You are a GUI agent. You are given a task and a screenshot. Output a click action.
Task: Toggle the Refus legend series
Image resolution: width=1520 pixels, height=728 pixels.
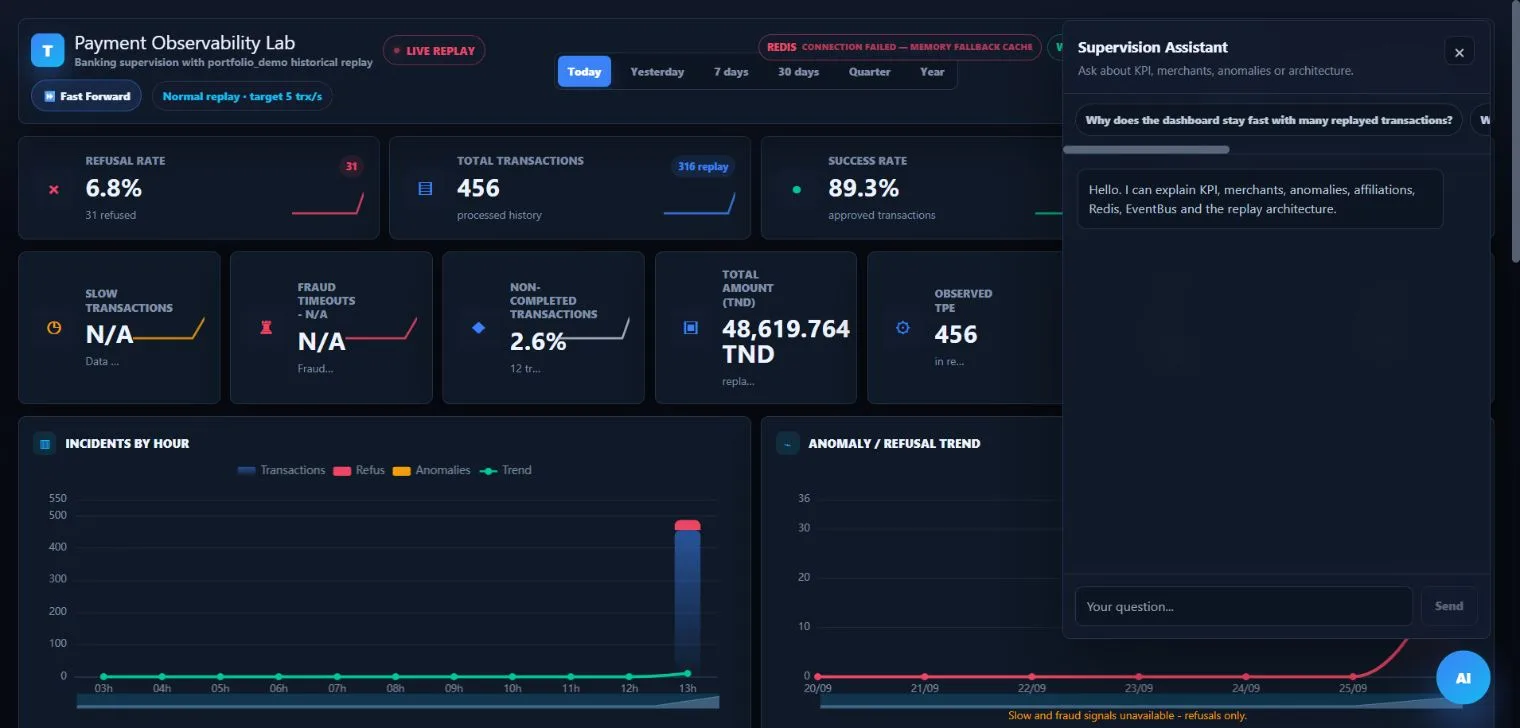point(359,470)
